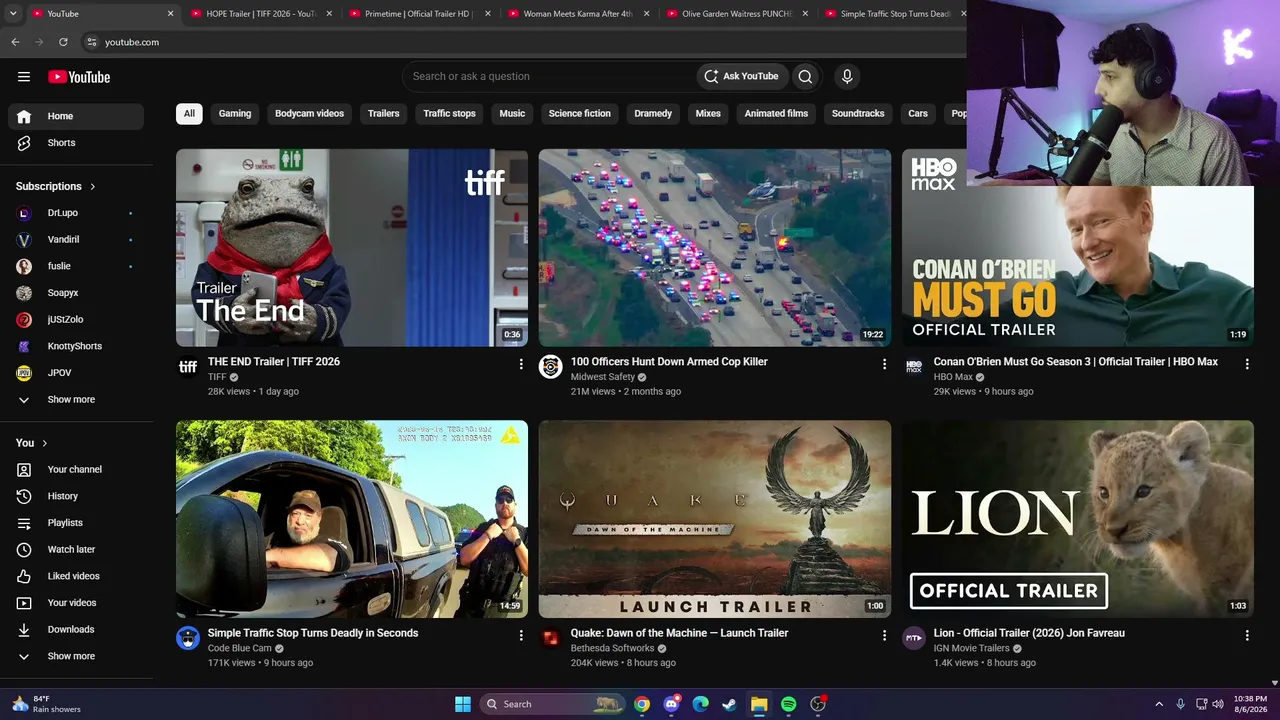Start voice search with microphone icon
Image resolution: width=1280 pixels, height=720 pixels.
847,76
